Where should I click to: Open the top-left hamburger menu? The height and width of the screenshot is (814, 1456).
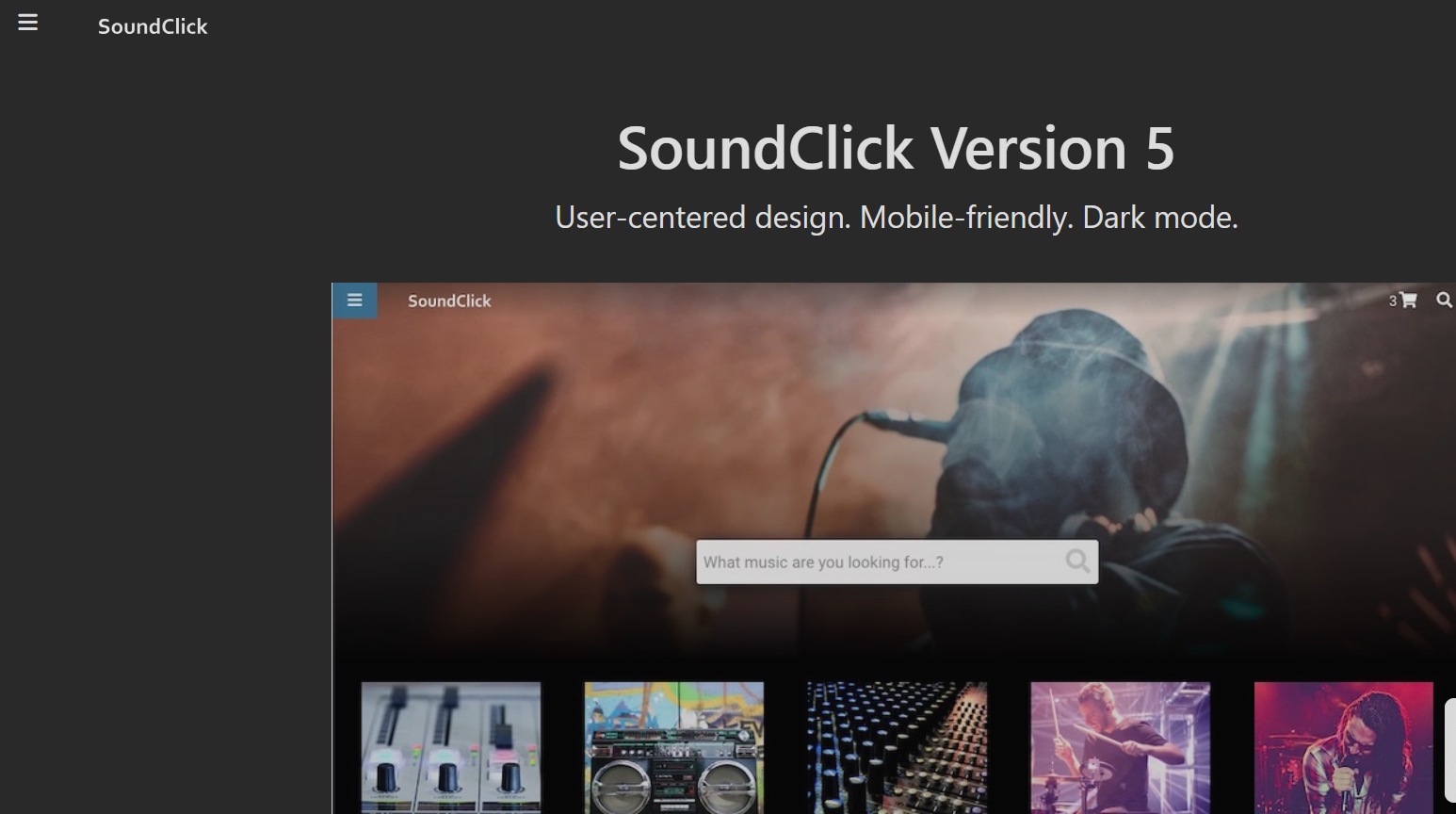28,22
